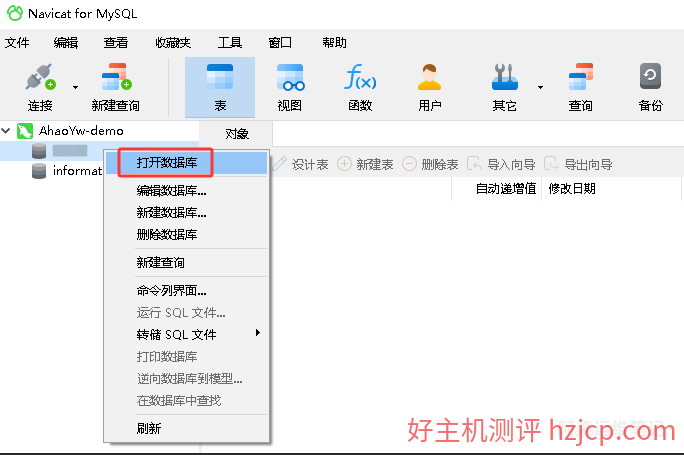The image size is (684, 455).
Task: Click the Others (其它) tools icon
Action: coord(505,77)
